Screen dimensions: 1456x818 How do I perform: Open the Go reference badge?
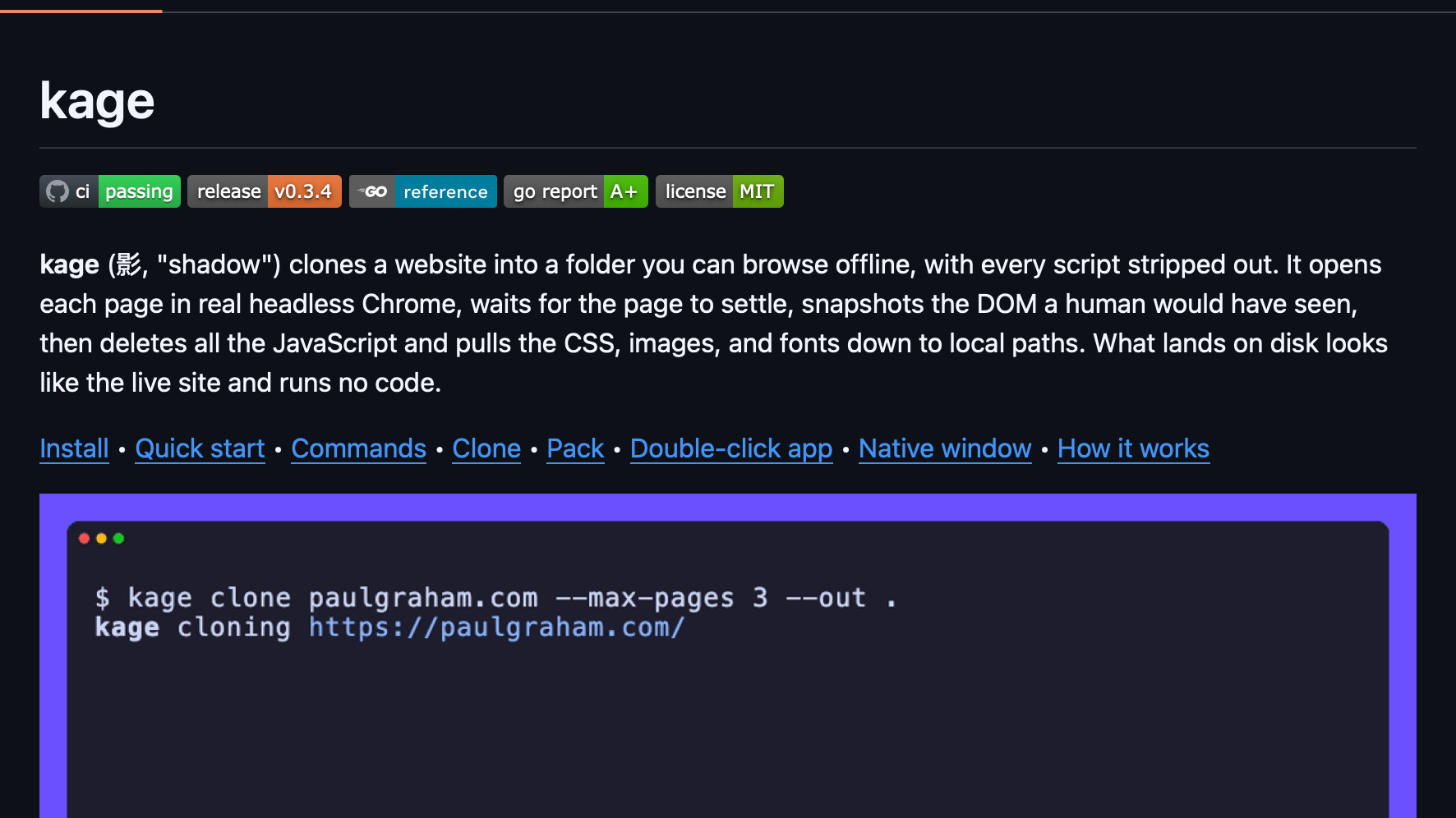tap(423, 191)
